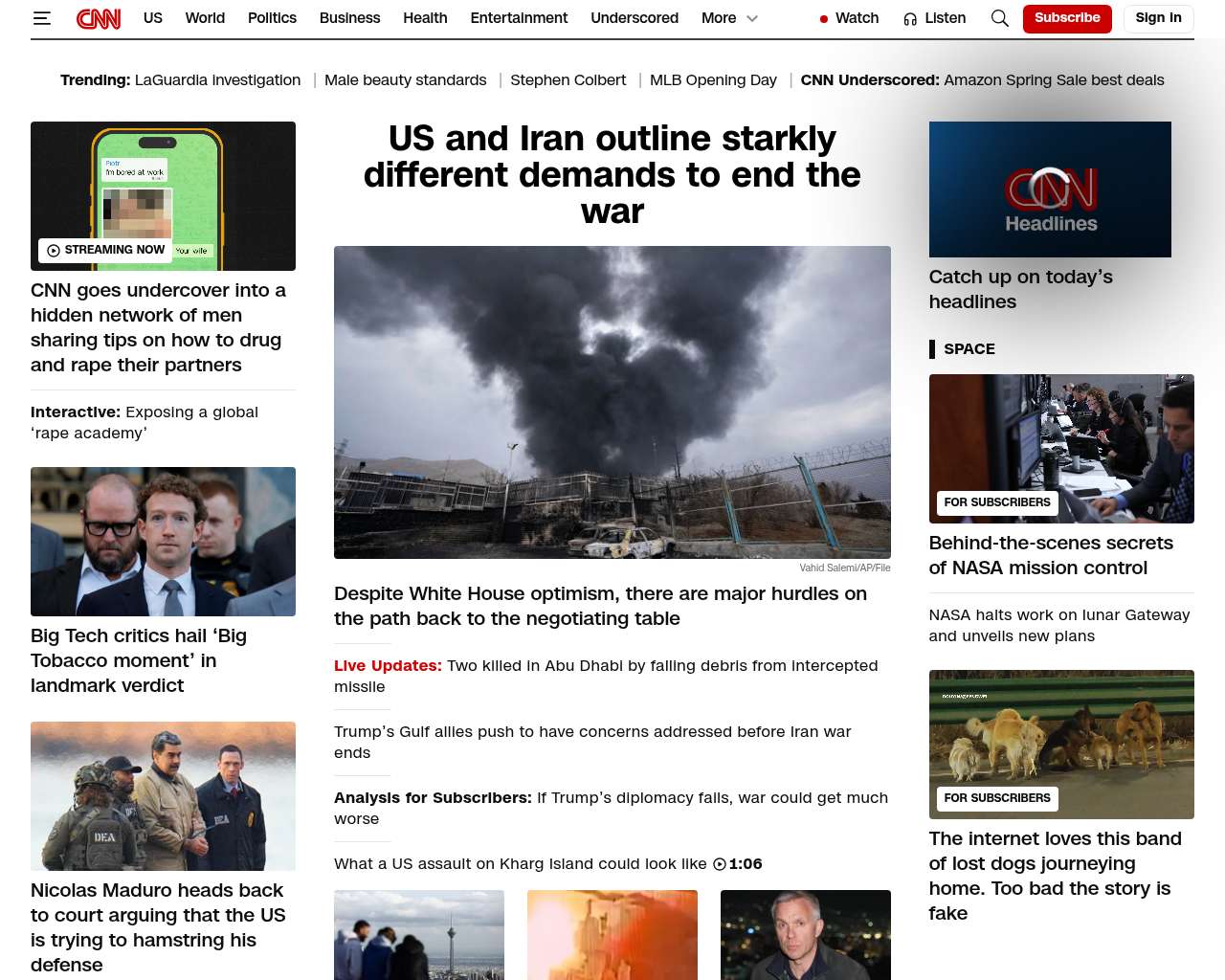
Task: Click the red Watch live dot
Action: click(823, 19)
